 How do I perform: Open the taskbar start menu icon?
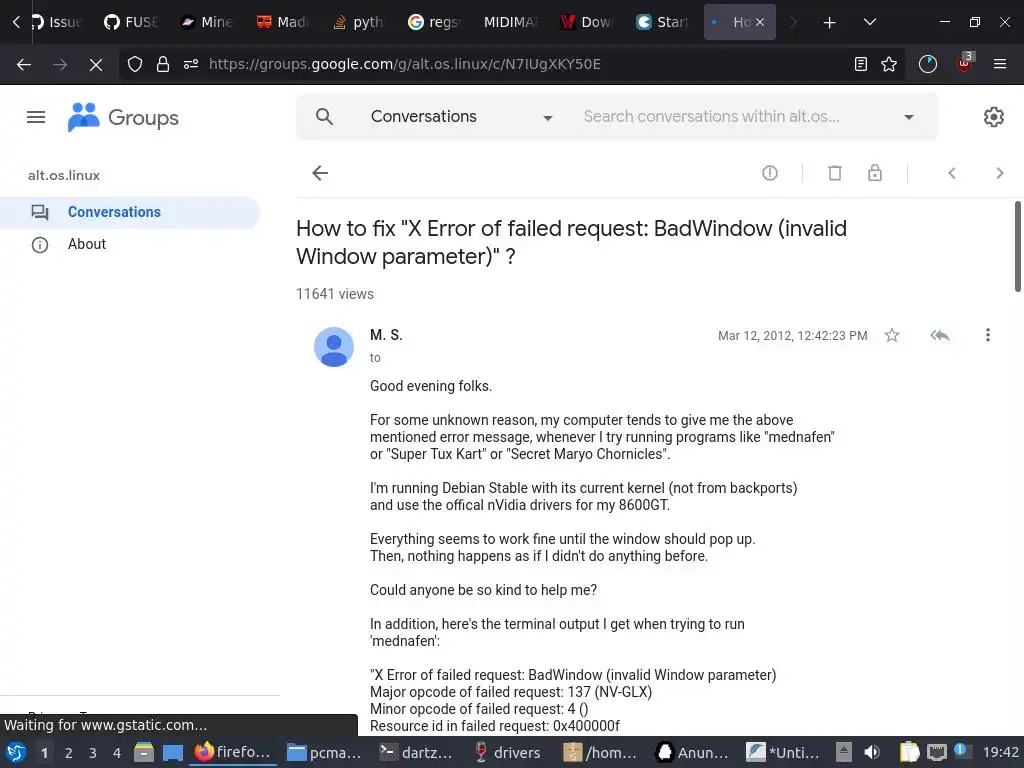[16, 752]
